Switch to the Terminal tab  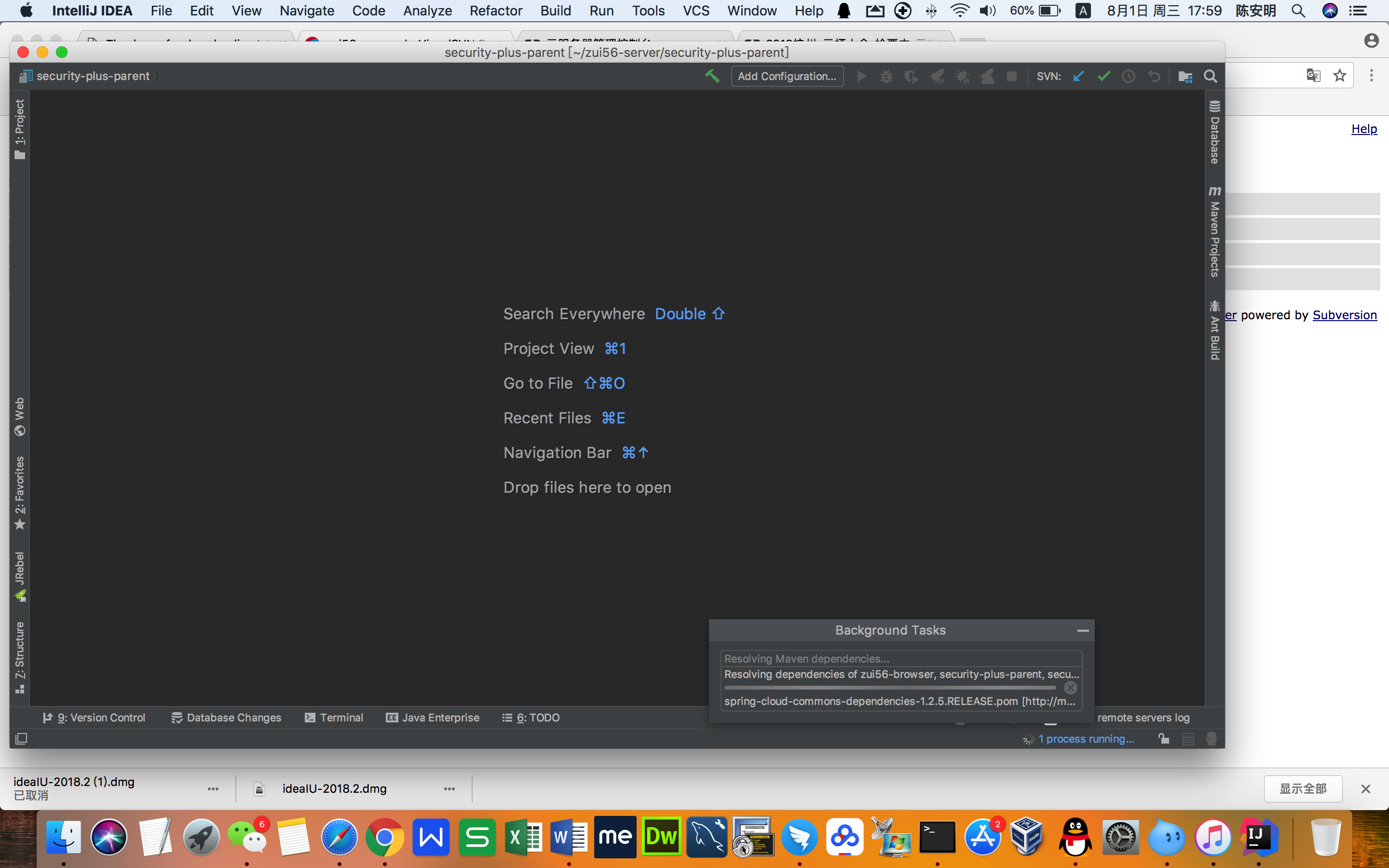pos(333,718)
